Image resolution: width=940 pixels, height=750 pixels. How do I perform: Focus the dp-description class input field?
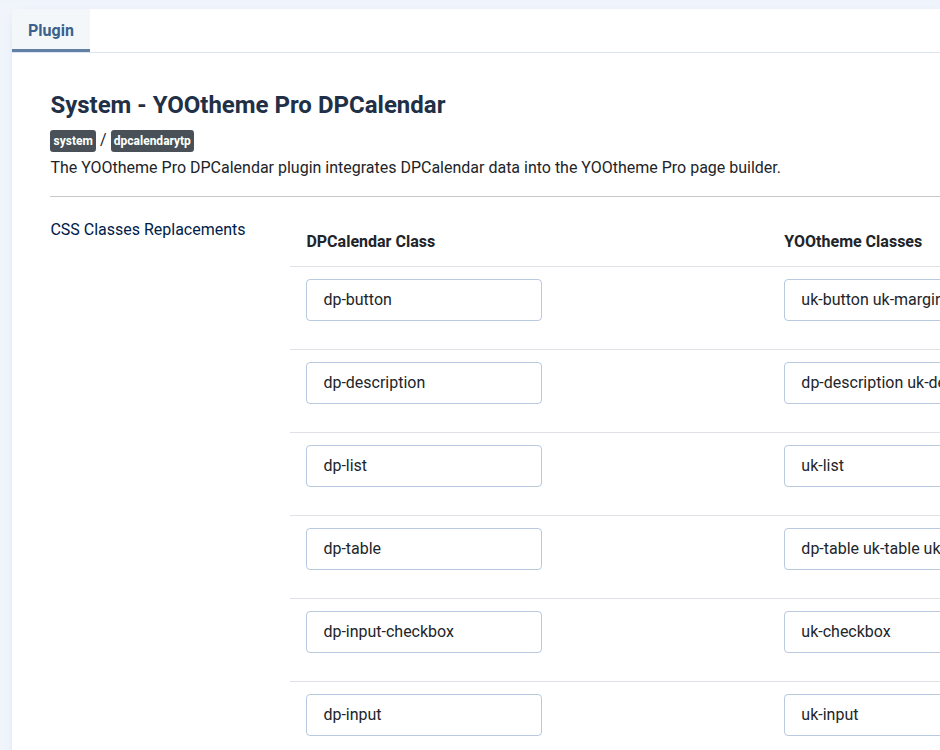click(423, 383)
